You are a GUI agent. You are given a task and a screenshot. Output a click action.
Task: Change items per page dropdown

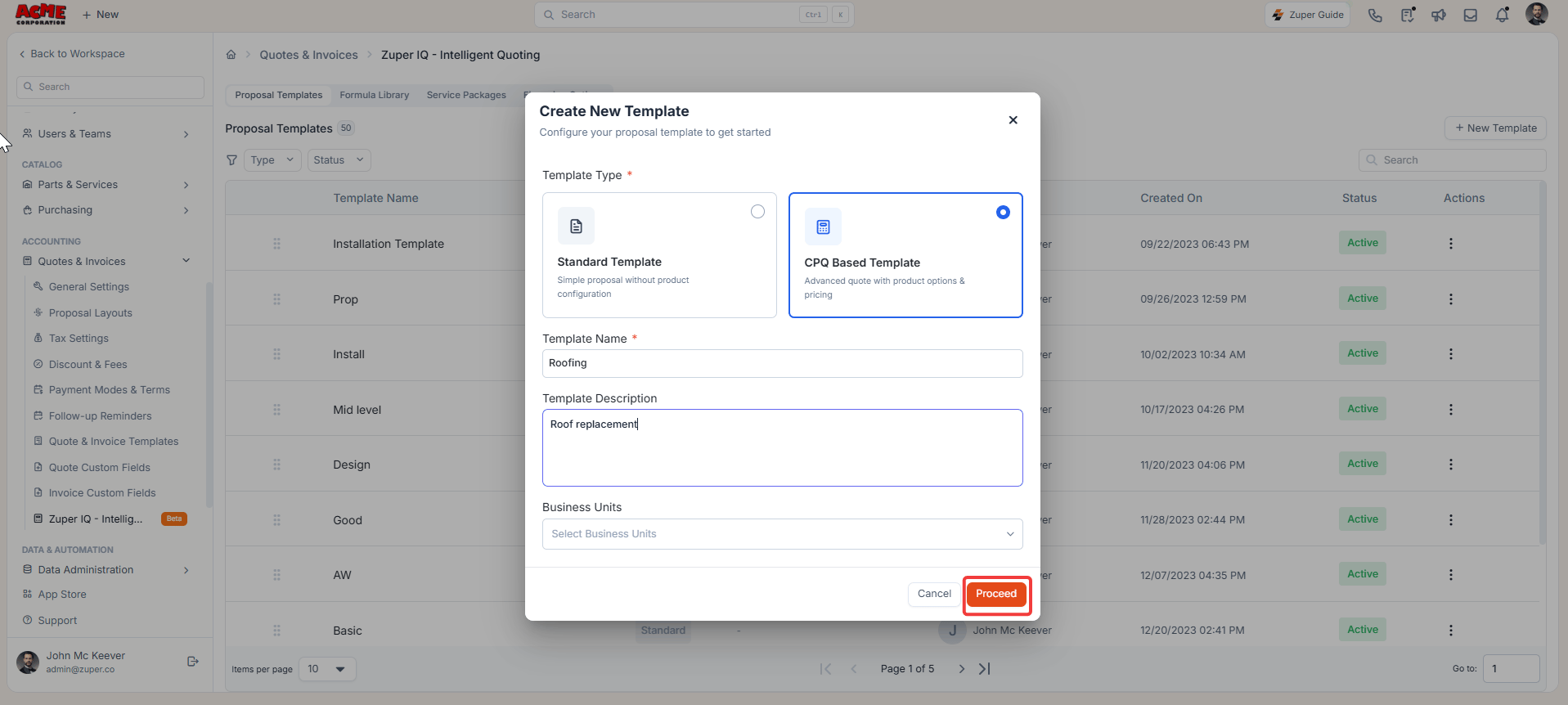(327, 669)
